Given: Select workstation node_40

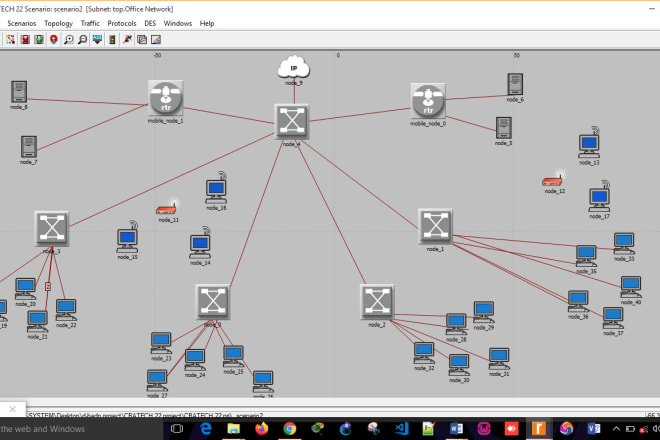Looking at the screenshot, I should coord(631,287).
